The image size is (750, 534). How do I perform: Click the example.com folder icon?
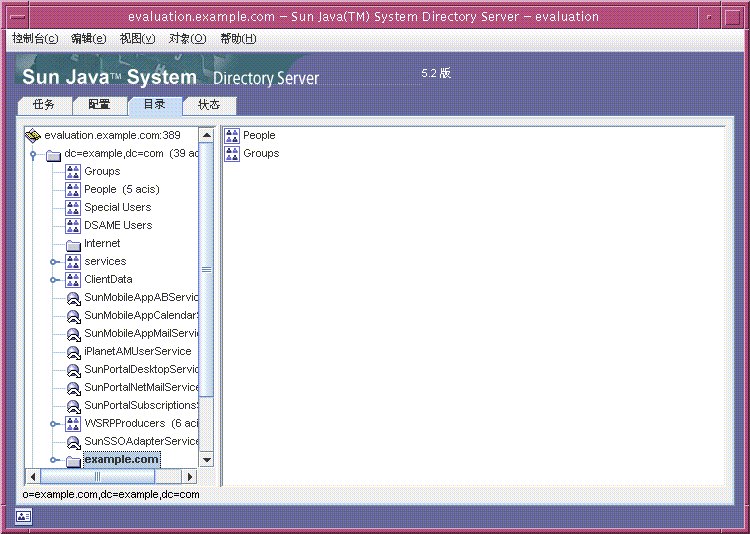coord(73,460)
